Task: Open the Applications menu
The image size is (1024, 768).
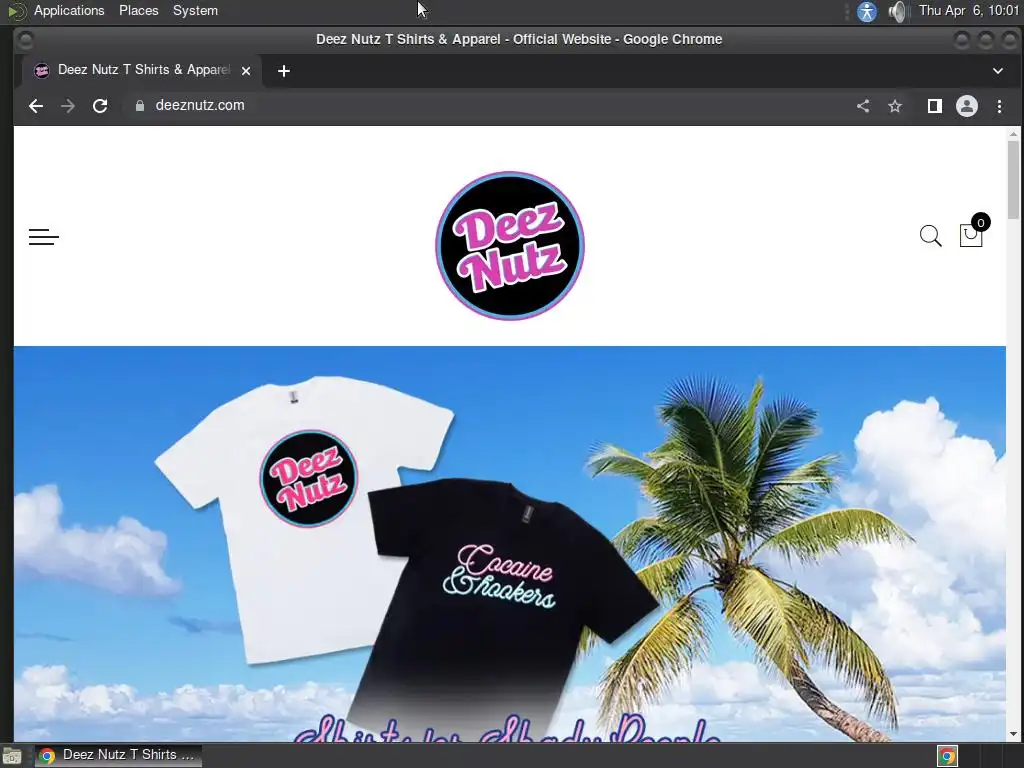Action: coord(69,10)
